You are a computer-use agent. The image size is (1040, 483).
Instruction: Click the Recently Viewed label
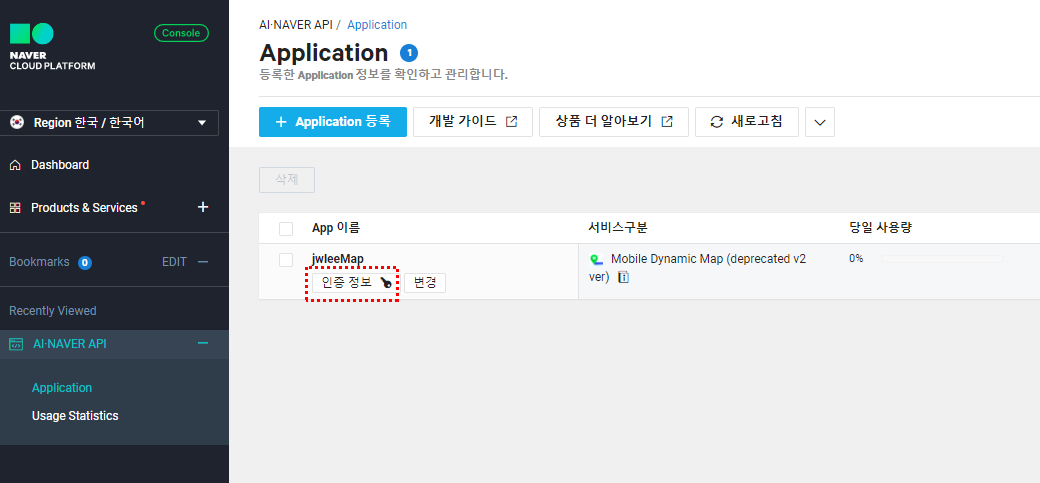tap(52, 310)
